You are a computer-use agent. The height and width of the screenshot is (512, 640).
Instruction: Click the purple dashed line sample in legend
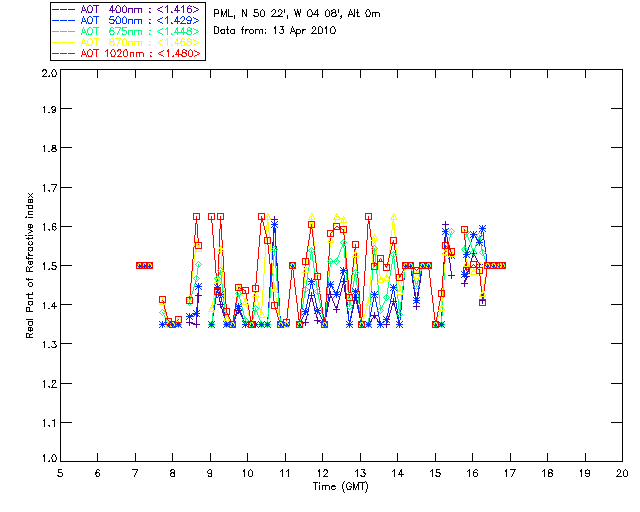click(x=64, y=9)
